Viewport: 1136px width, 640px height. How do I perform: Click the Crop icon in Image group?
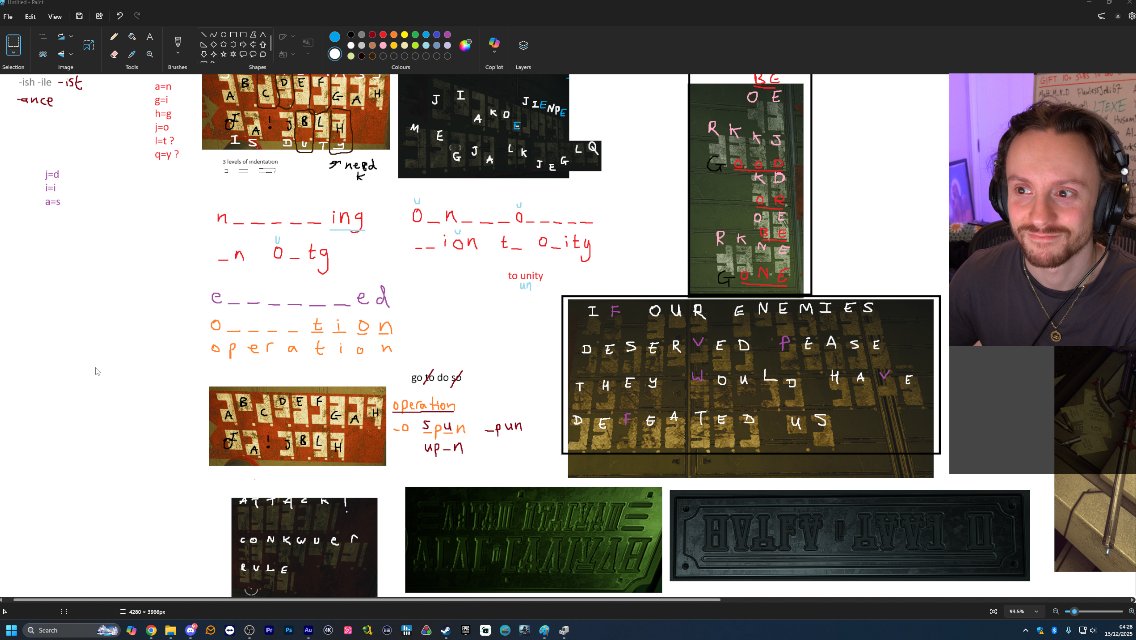tap(43, 37)
